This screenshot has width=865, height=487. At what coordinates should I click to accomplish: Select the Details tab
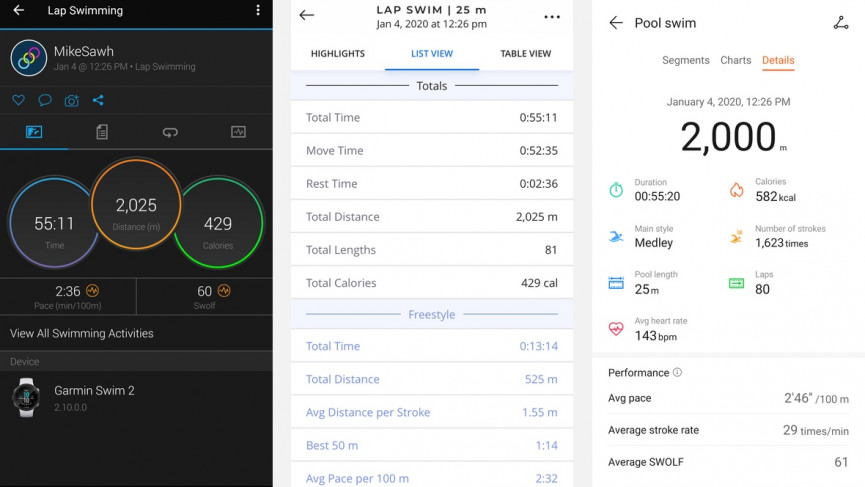[x=778, y=60]
